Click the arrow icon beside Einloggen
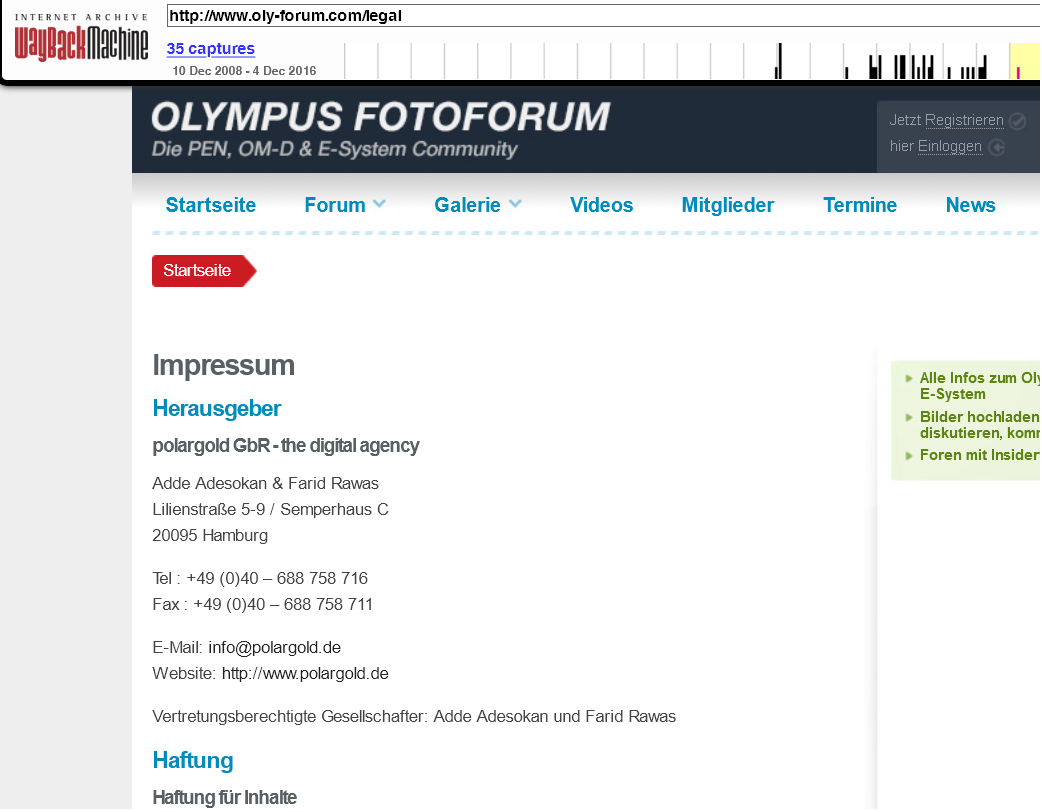Image resolution: width=1042 pixels, height=812 pixels. [x=996, y=147]
